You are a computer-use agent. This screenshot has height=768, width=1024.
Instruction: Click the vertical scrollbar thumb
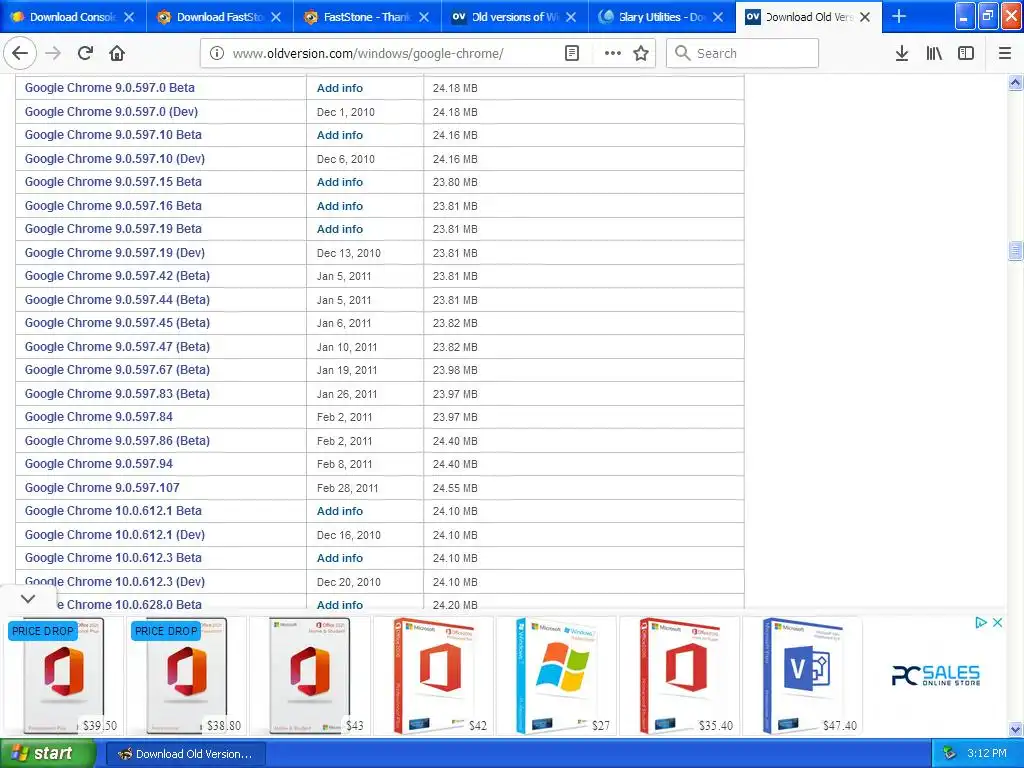coord(1016,251)
